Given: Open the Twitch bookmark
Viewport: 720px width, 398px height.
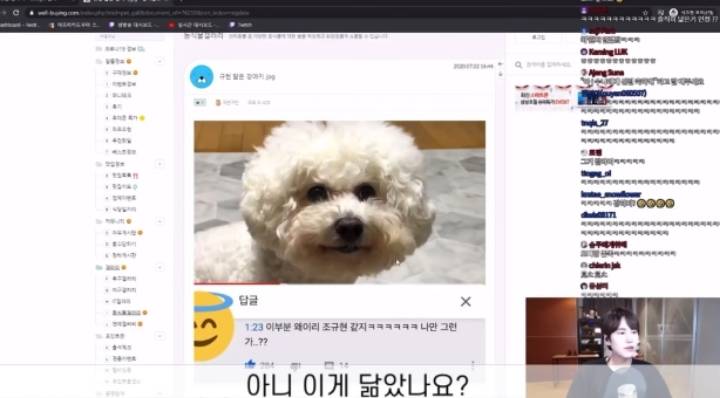Looking at the screenshot, I should [241, 25].
